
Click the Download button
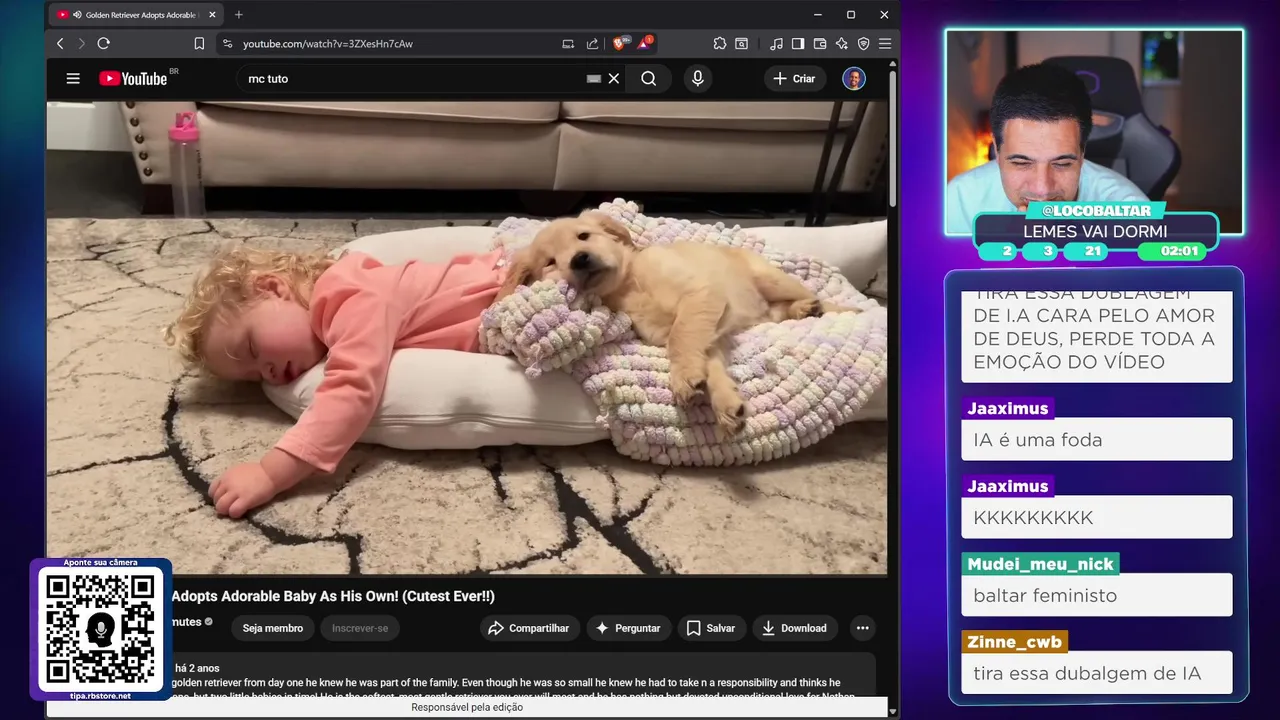point(794,628)
